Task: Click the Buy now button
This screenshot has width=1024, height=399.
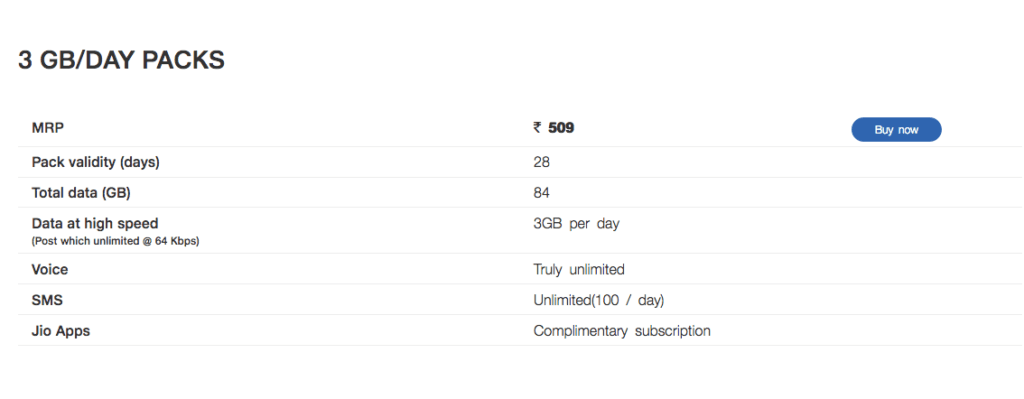Action: 896,129
